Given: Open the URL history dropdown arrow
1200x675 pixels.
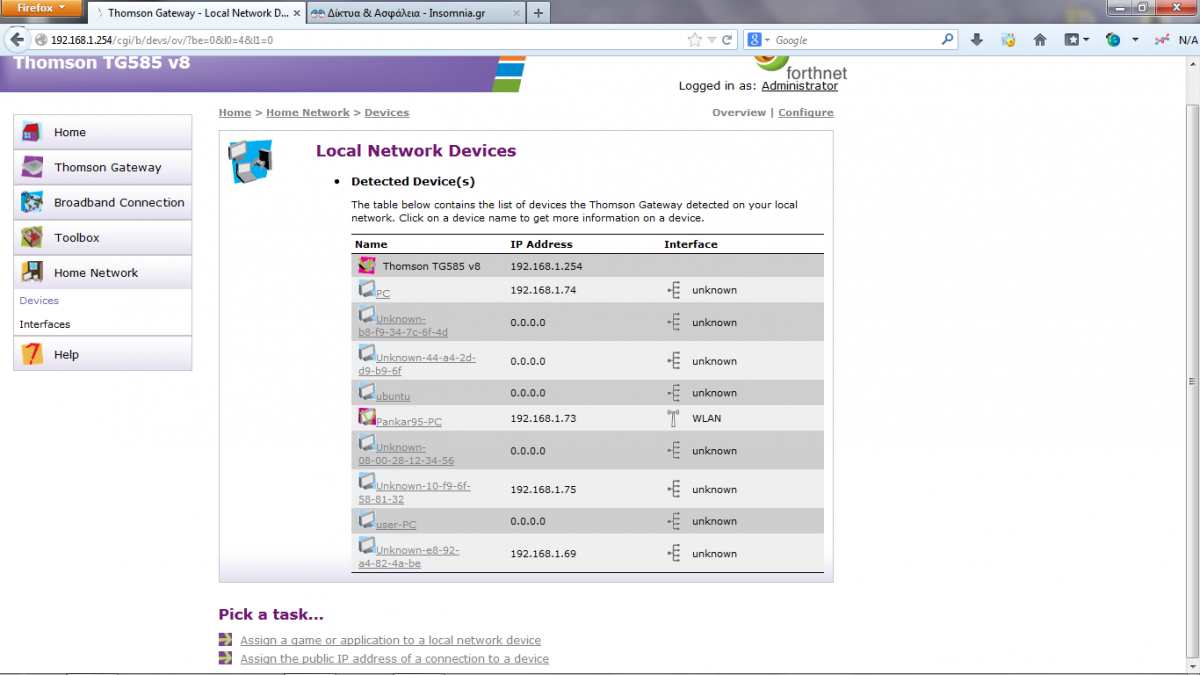Looking at the screenshot, I should (x=712, y=41).
